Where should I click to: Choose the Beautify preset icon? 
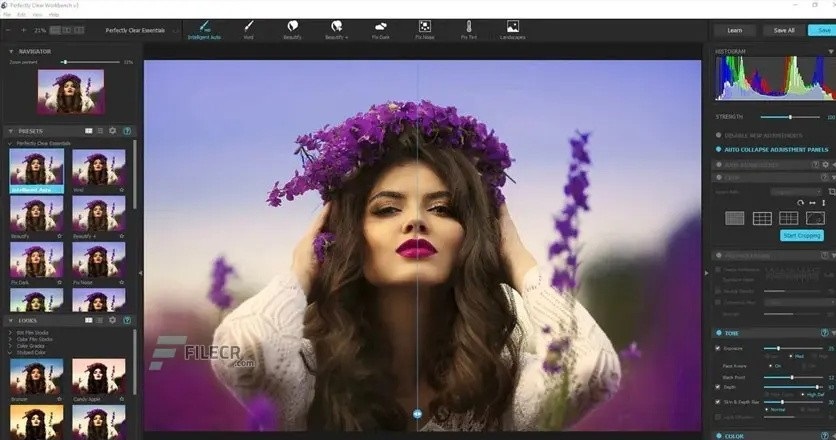tap(292, 26)
